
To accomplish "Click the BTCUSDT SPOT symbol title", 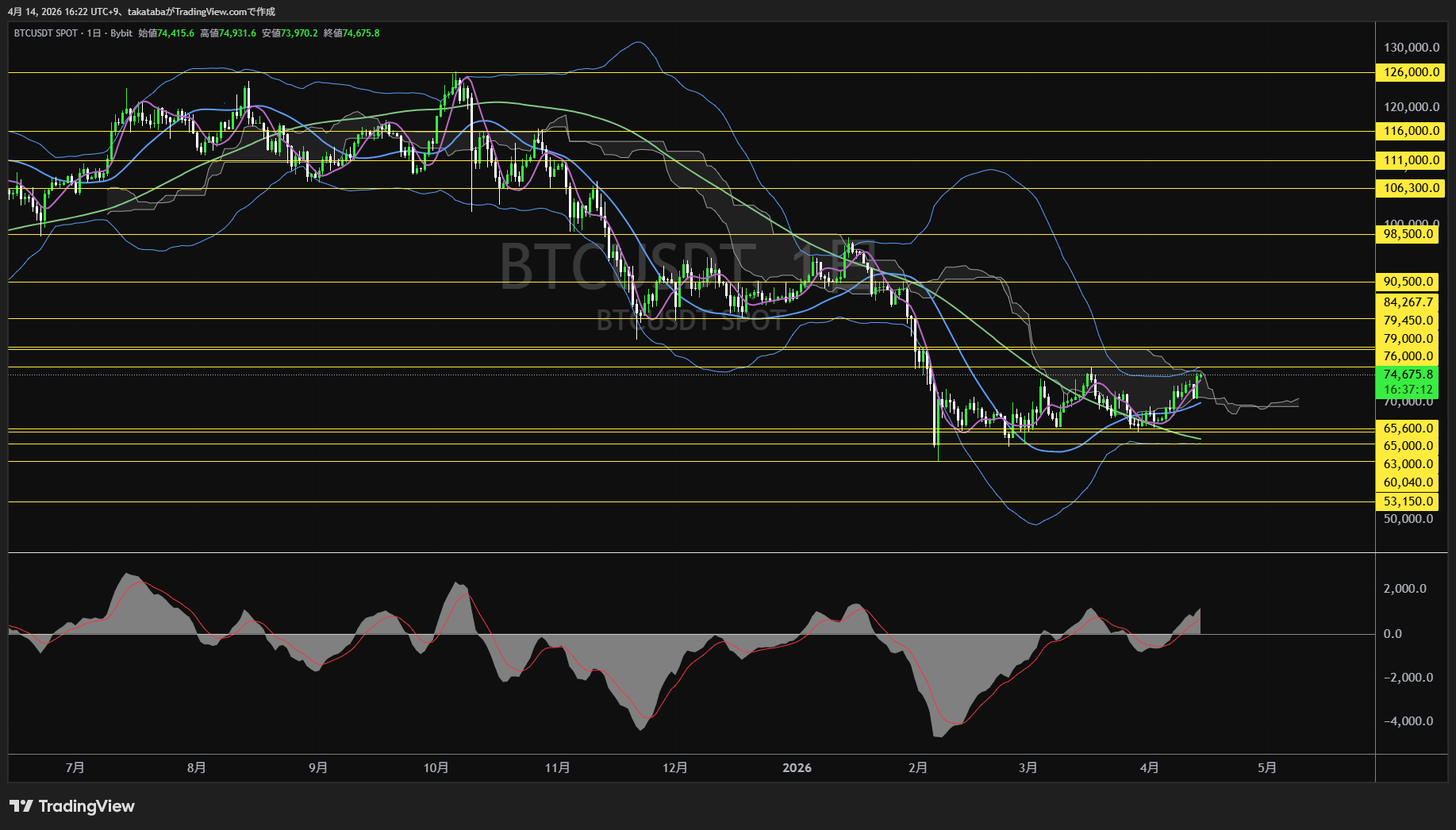I will point(46,33).
